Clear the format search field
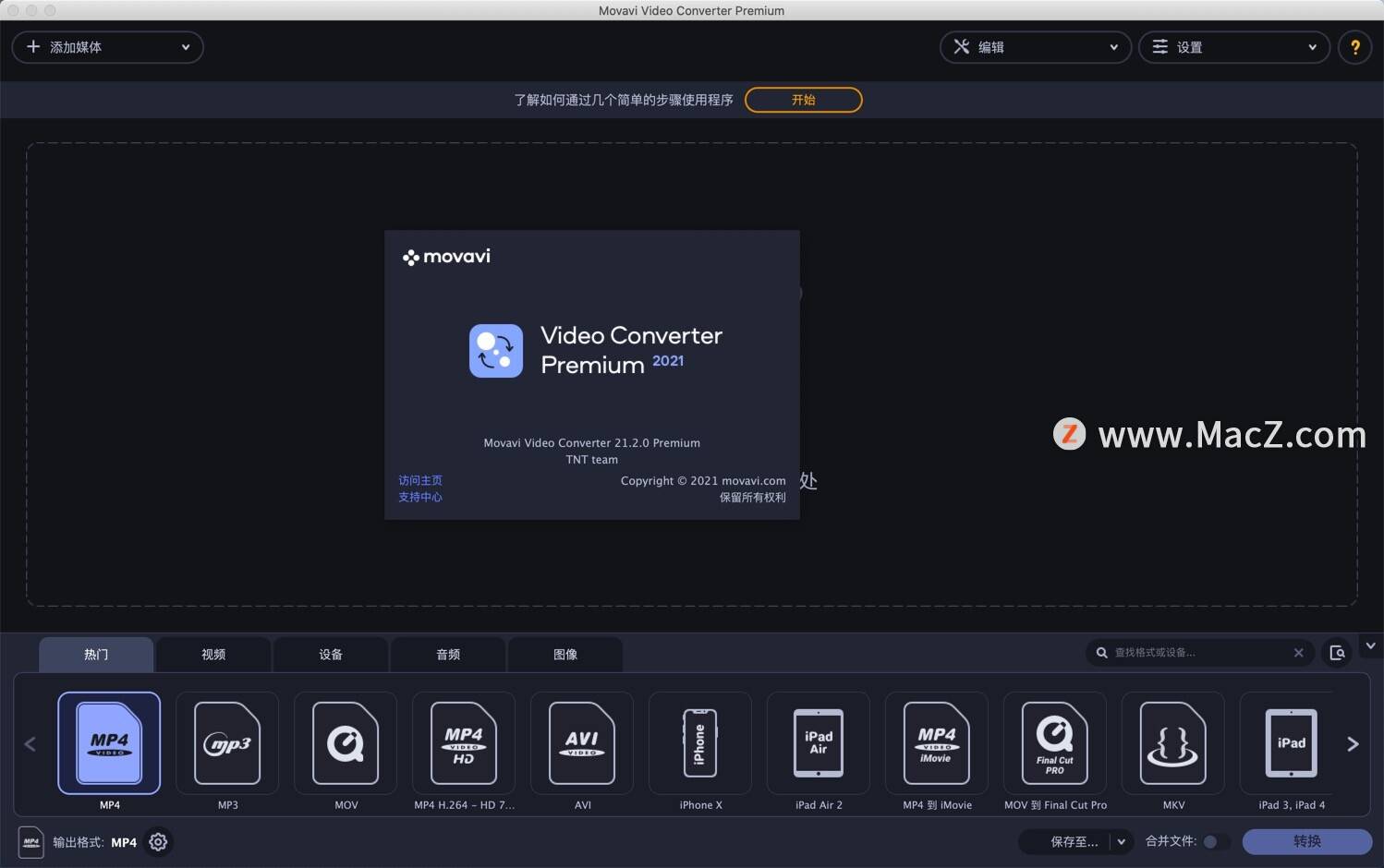1384x868 pixels. tap(1298, 653)
